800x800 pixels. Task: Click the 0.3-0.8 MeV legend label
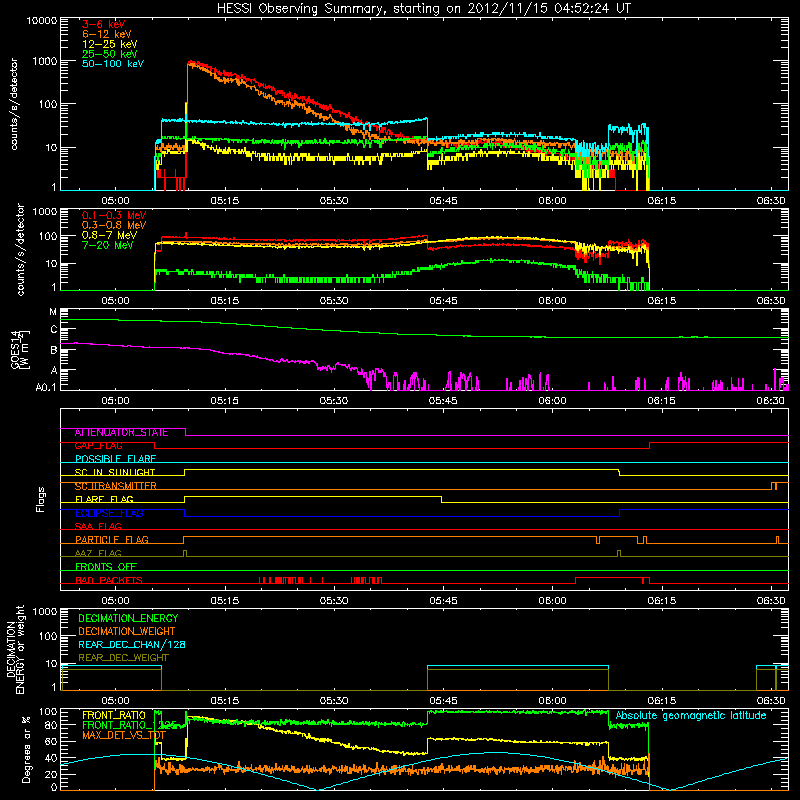(x=114, y=225)
